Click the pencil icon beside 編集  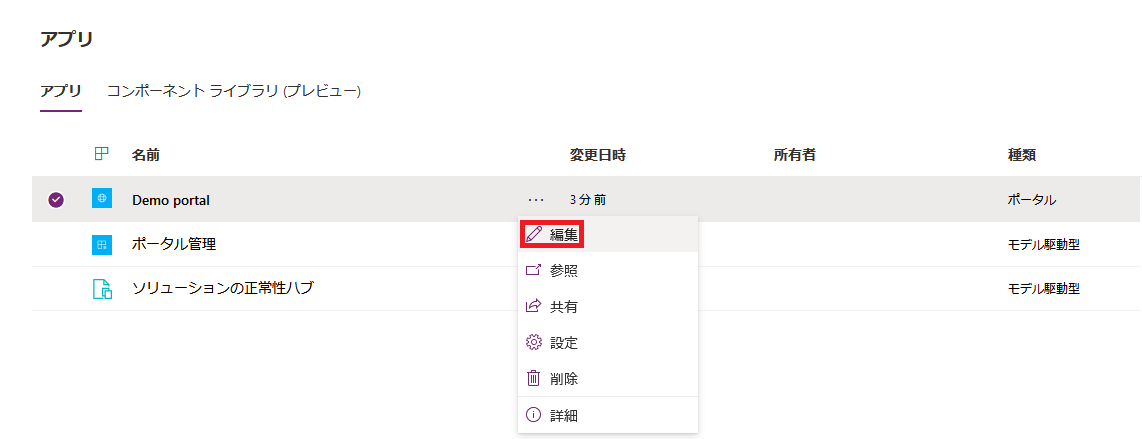(534, 235)
